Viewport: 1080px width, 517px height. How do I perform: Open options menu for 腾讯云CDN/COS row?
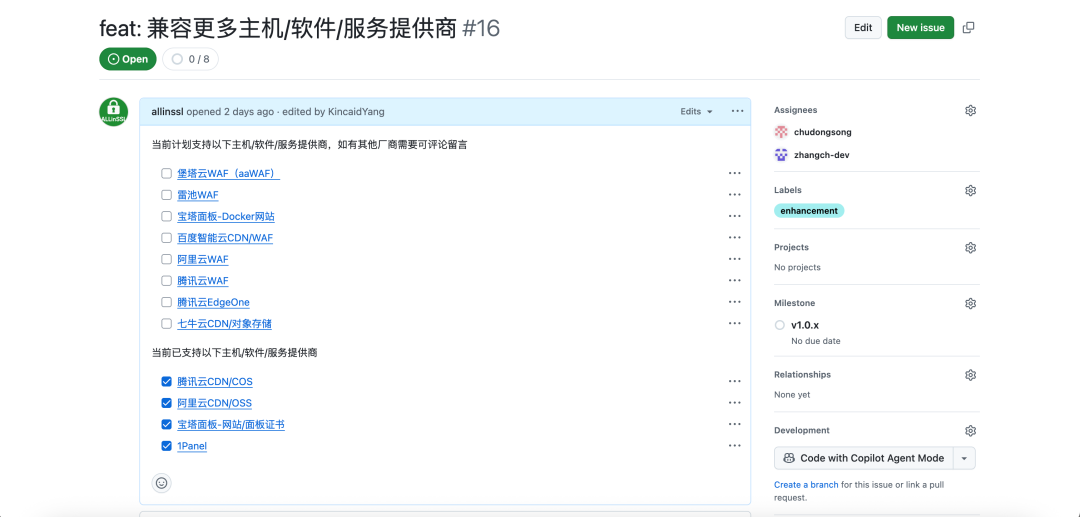[x=735, y=381]
